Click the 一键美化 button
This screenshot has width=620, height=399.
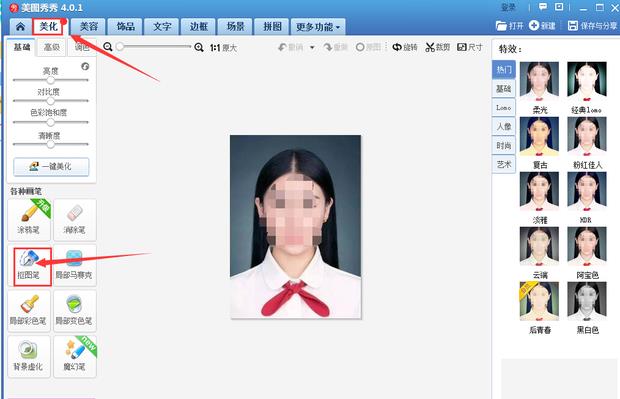[51, 166]
